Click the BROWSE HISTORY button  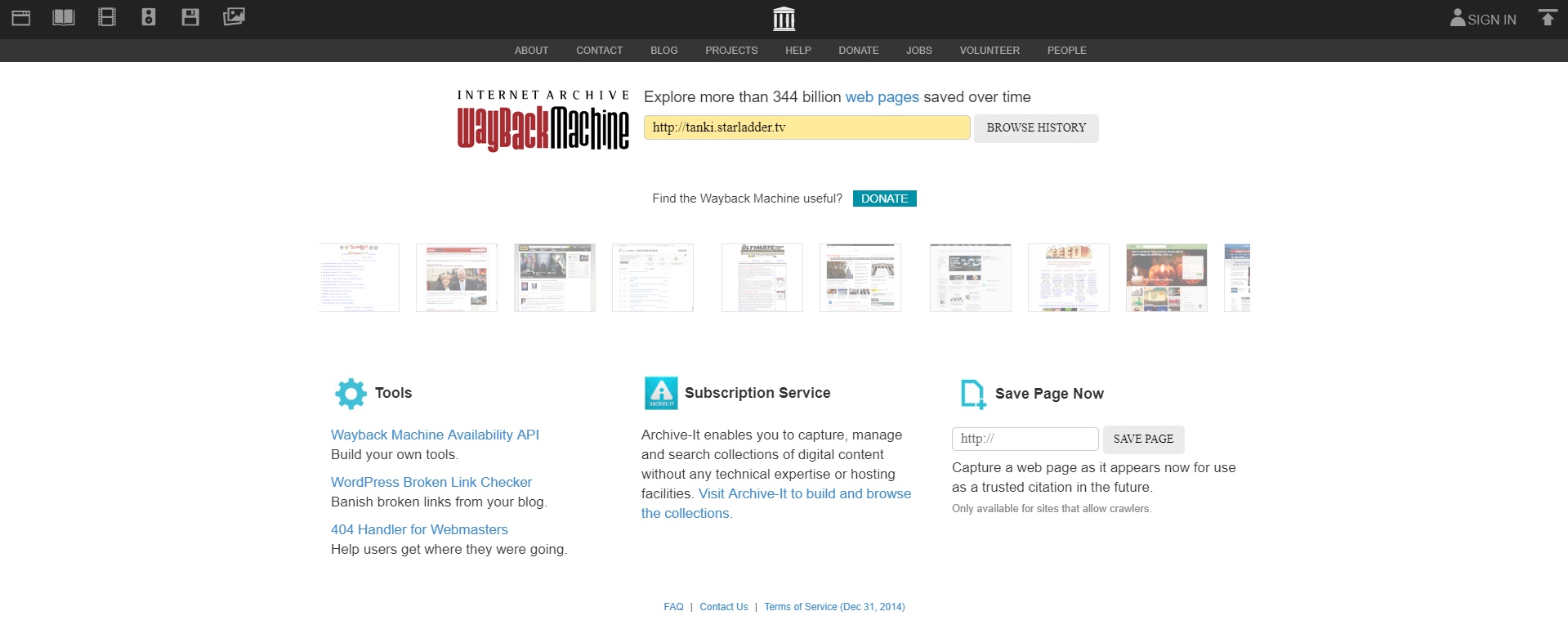pyautogui.click(x=1036, y=128)
